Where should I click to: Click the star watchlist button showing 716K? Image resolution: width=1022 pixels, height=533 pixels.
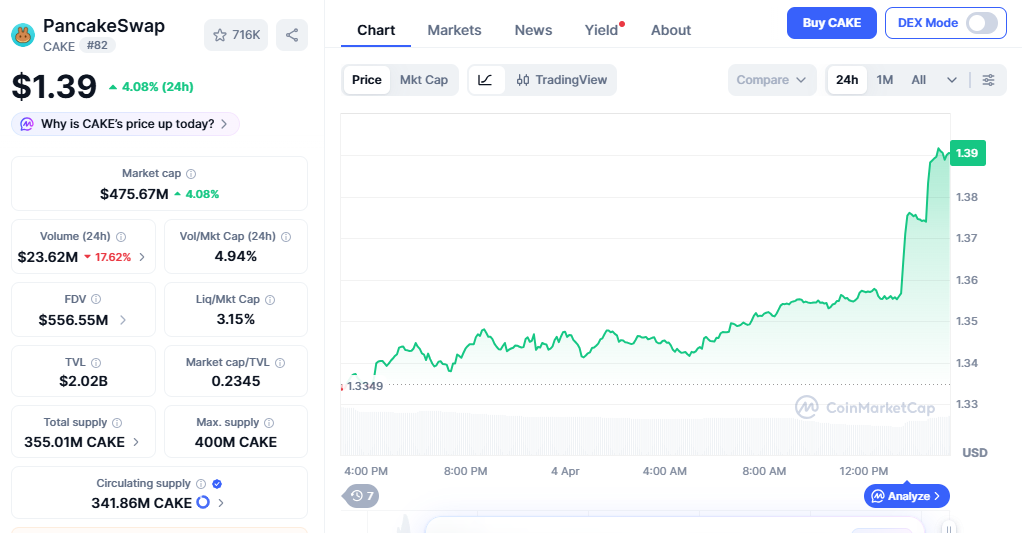point(235,35)
